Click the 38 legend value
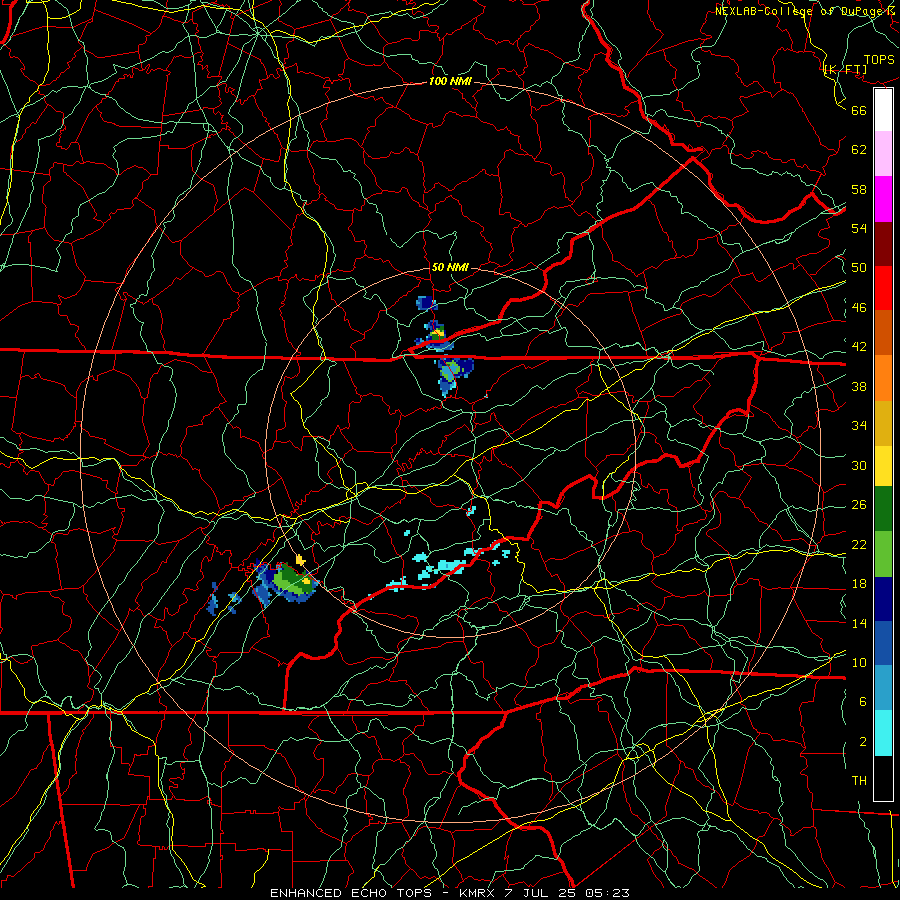This screenshot has height=900, width=900. (x=859, y=386)
